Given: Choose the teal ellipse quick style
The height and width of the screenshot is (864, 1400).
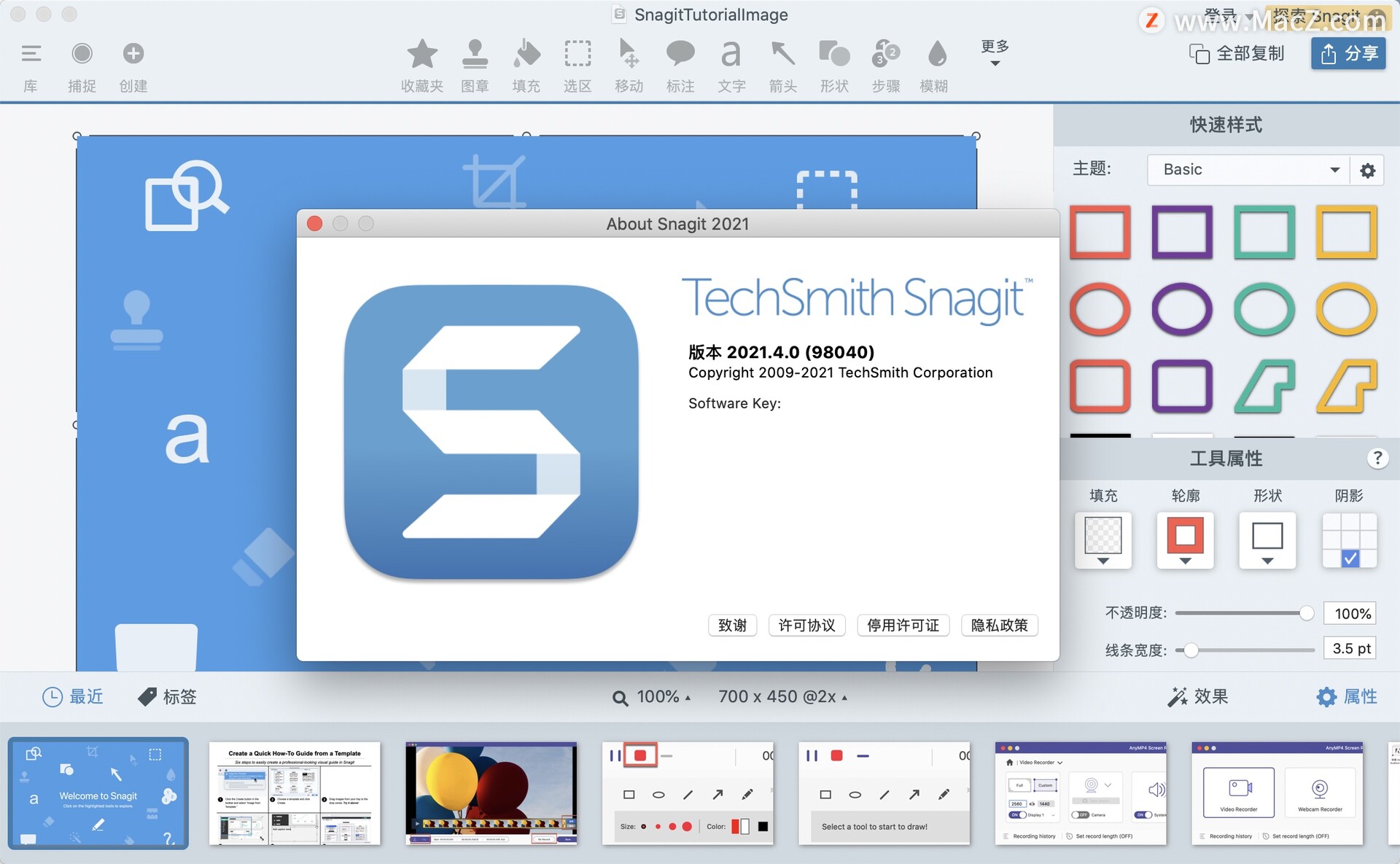Looking at the screenshot, I should [x=1264, y=309].
